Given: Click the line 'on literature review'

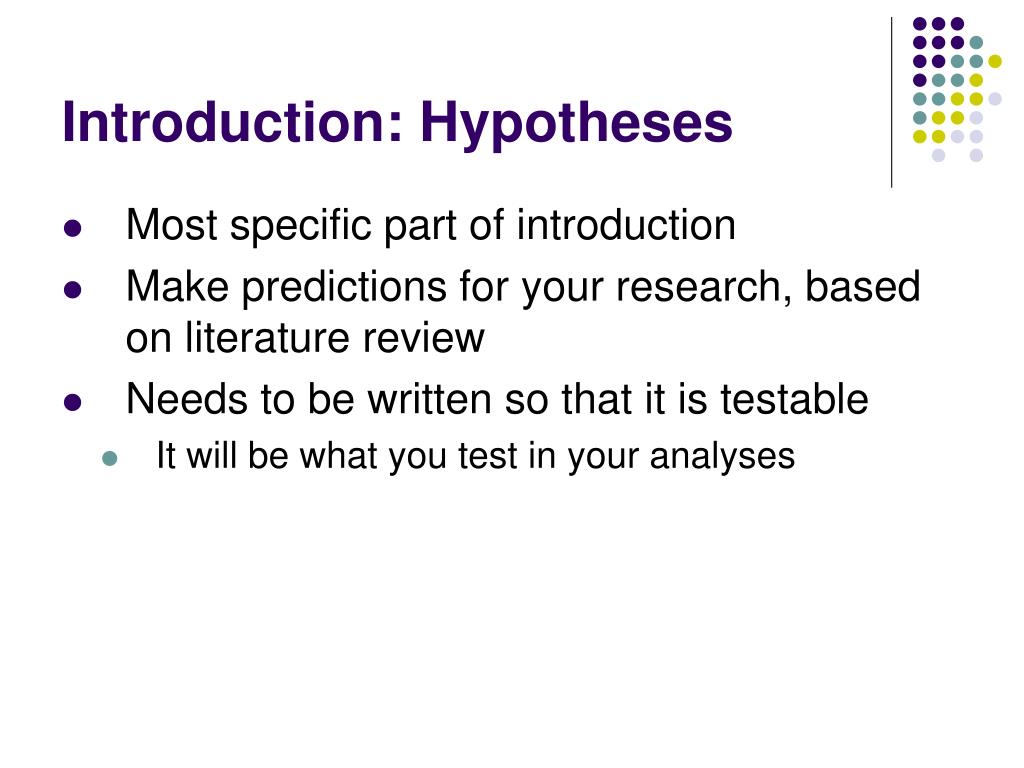Looking at the screenshot, I should [x=305, y=338].
